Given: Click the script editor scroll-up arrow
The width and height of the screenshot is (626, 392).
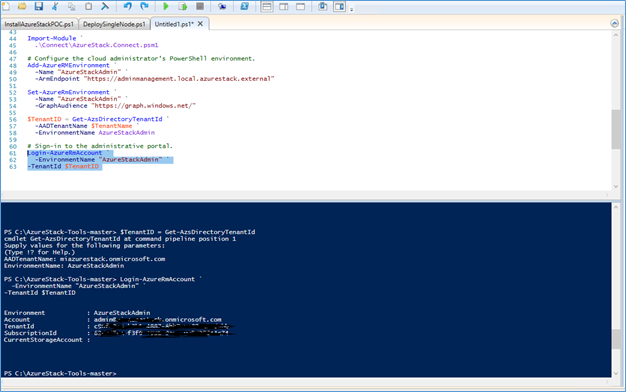Looking at the screenshot, I should [x=616, y=36].
